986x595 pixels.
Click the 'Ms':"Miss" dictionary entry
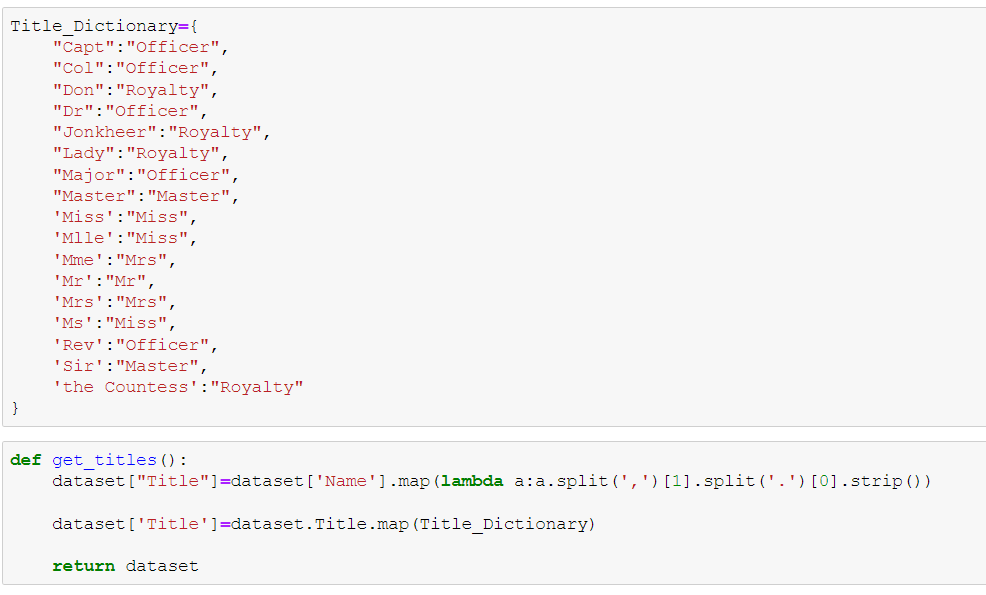pyautogui.click(x=114, y=323)
